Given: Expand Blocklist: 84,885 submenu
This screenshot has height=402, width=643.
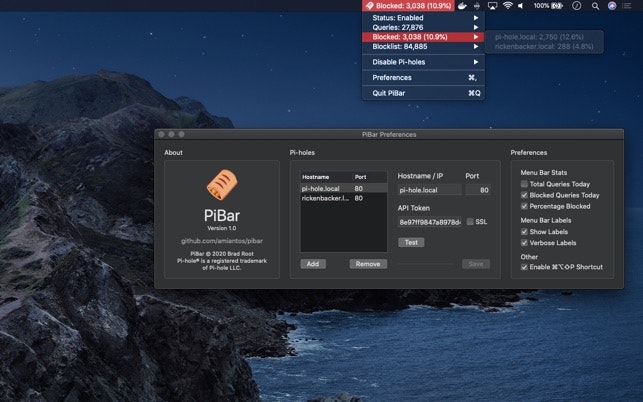Looking at the screenshot, I should (x=423, y=46).
